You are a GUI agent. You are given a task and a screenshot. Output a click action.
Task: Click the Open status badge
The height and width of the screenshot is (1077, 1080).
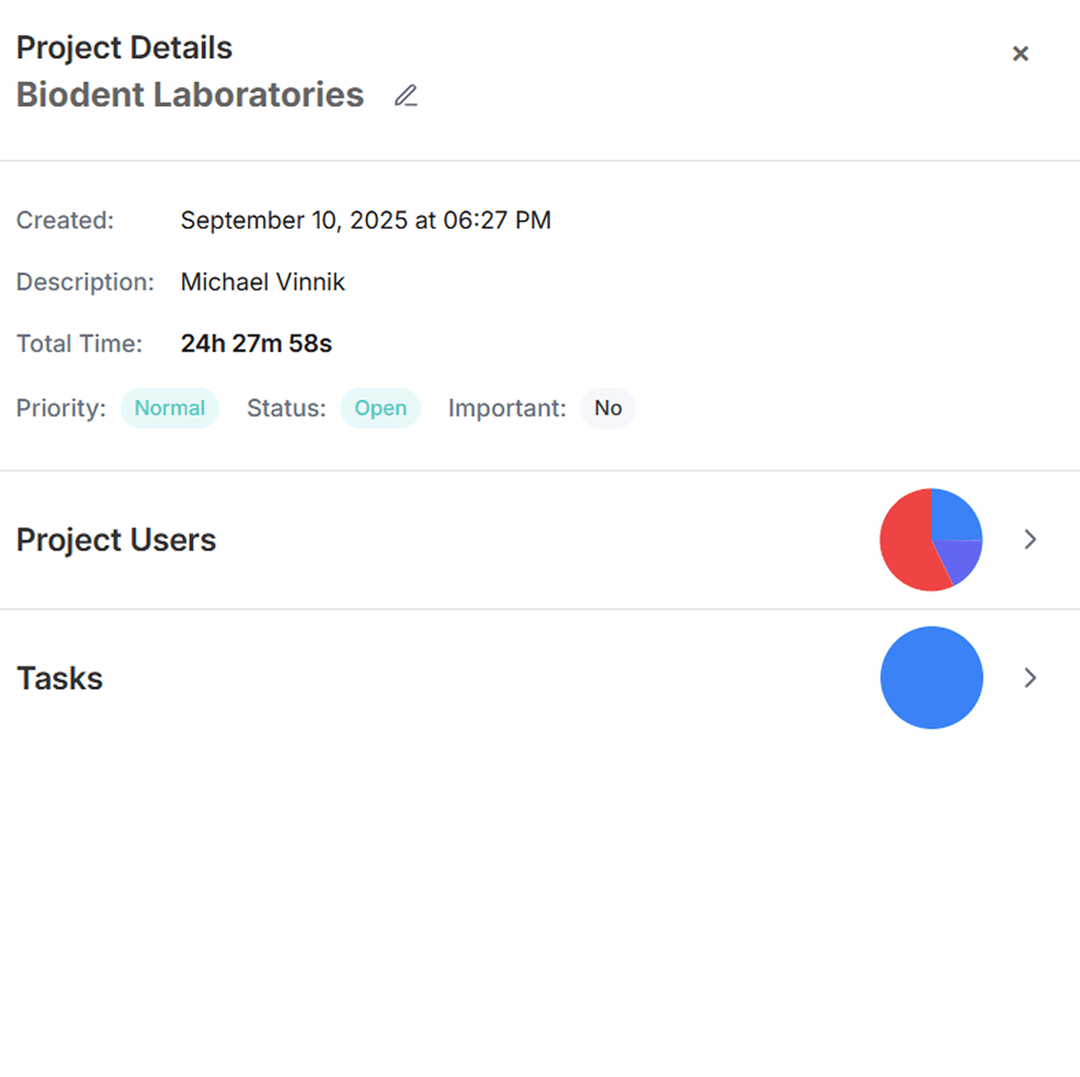pos(380,408)
